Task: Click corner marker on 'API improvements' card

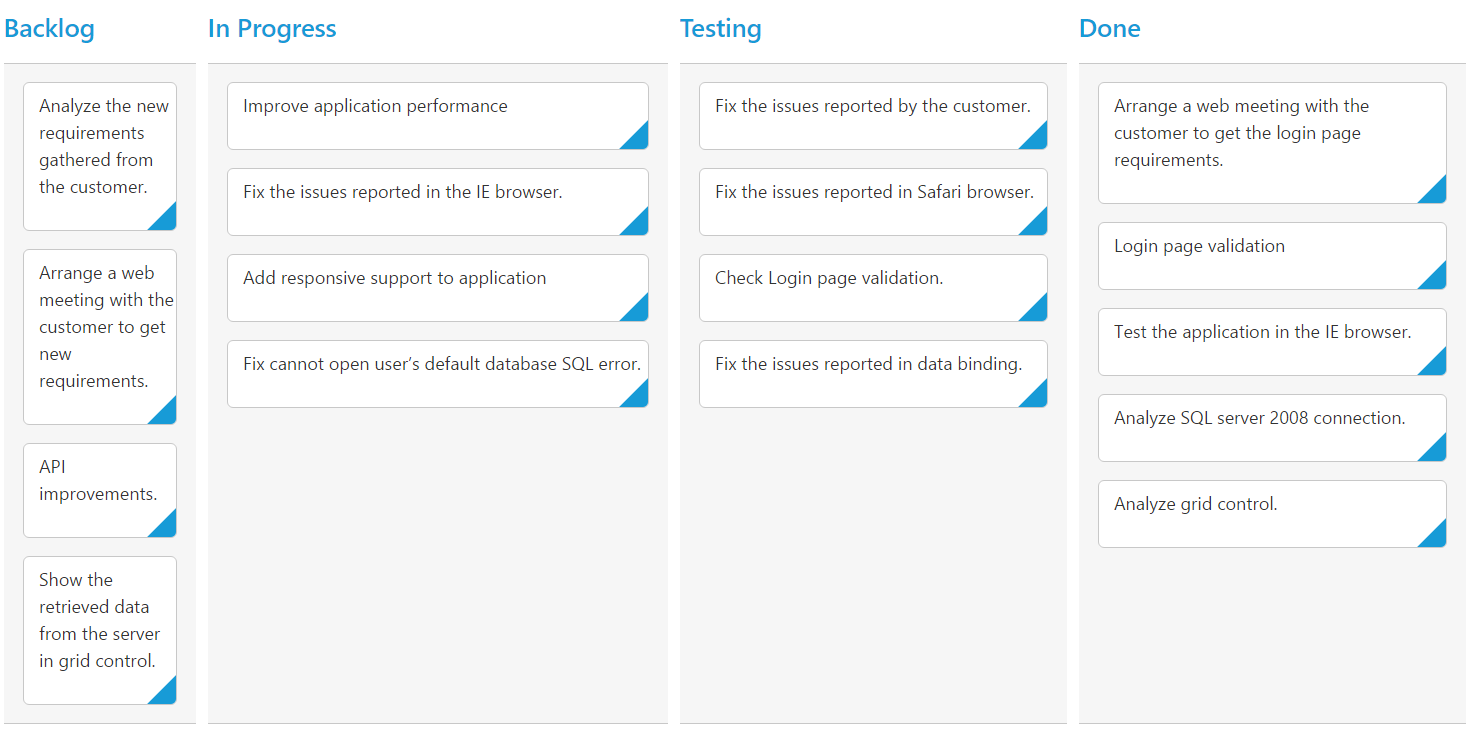Action: [x=166, y=527]
